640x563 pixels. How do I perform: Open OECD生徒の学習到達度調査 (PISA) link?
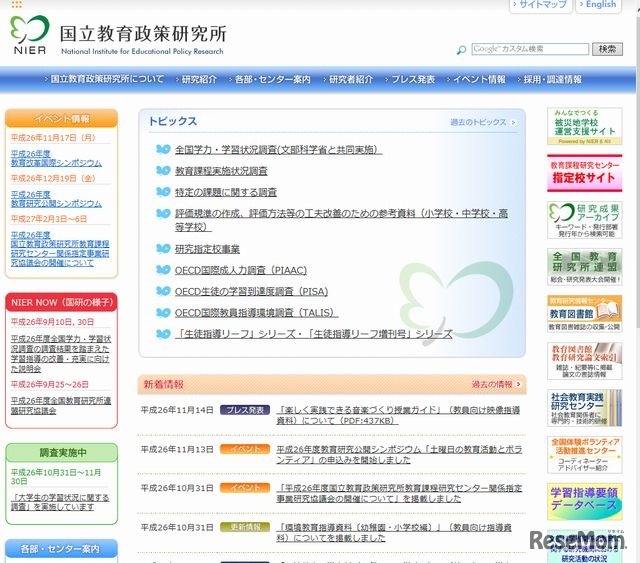[251, 292]
